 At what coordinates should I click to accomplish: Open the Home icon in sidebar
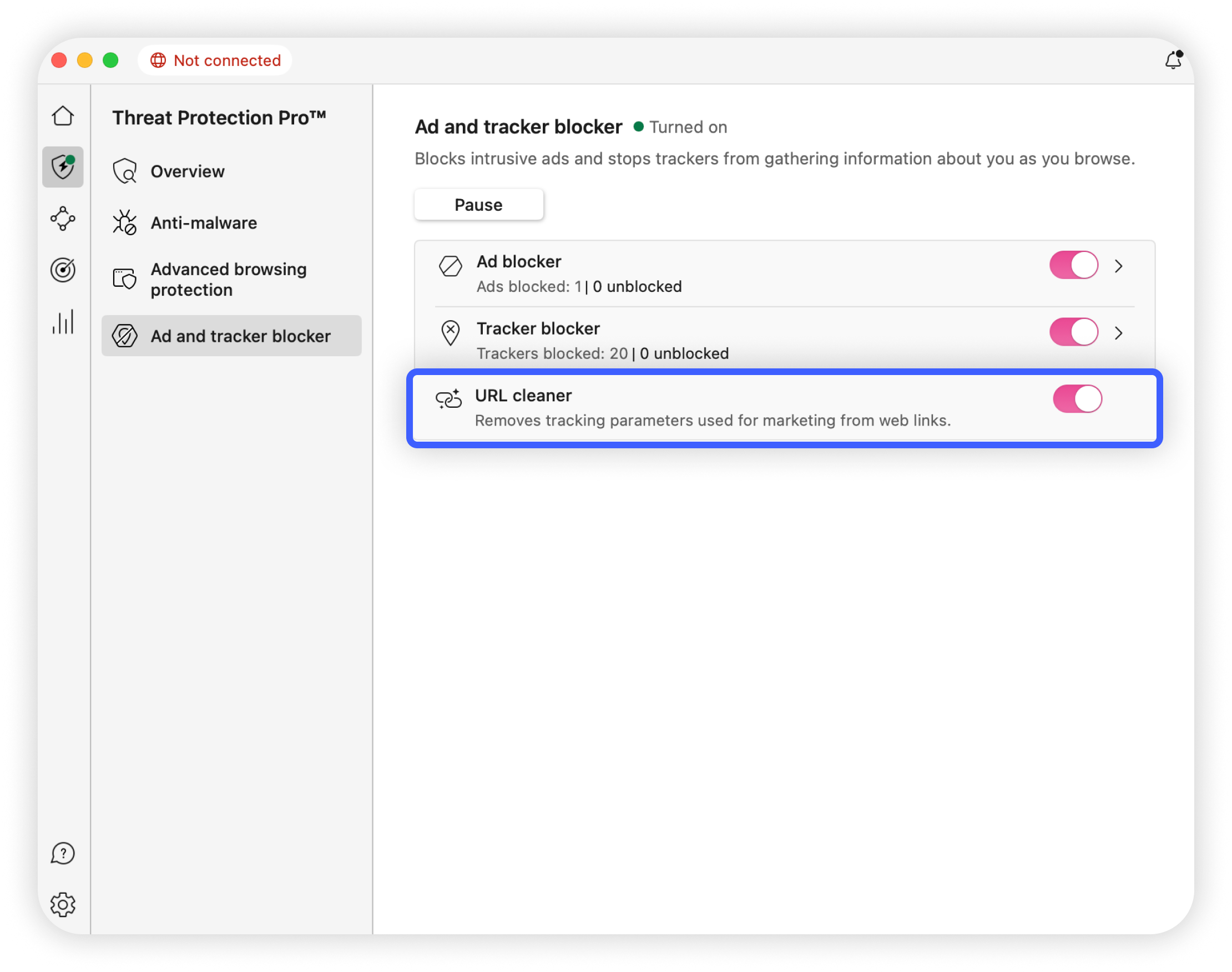(63, 116)
